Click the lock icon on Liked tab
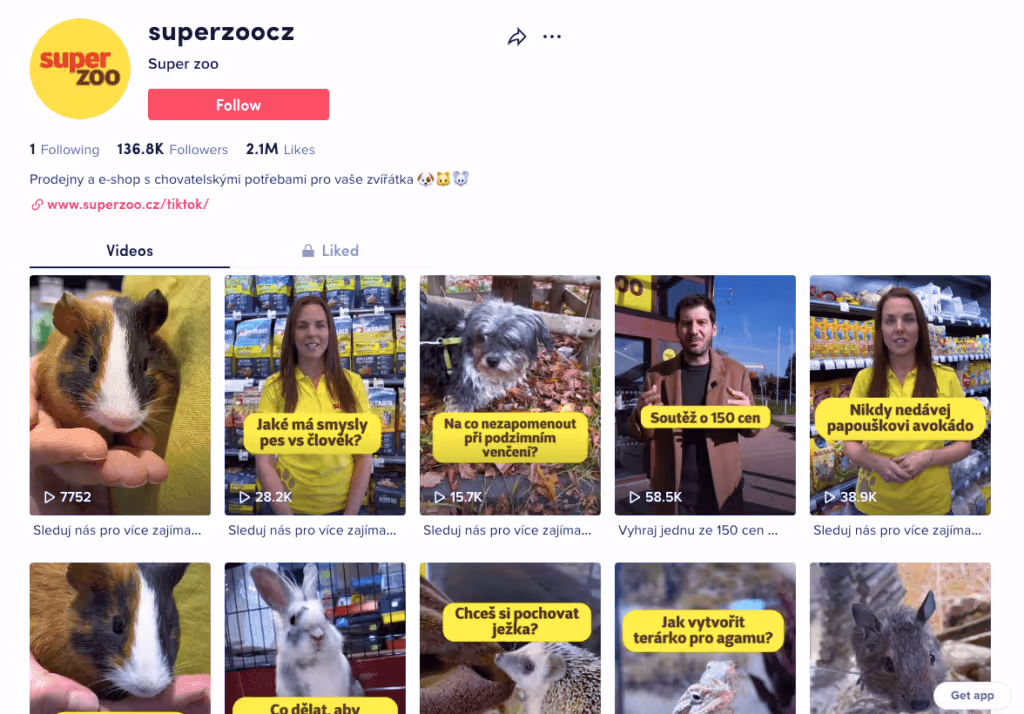Screen dimensions: 1024x714 pyautogui.click(x=308, y=251)
